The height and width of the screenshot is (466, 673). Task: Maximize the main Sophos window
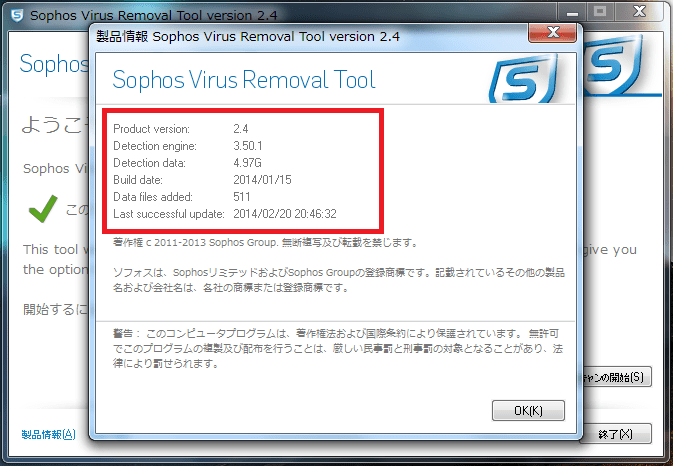[x=600, y=12]
